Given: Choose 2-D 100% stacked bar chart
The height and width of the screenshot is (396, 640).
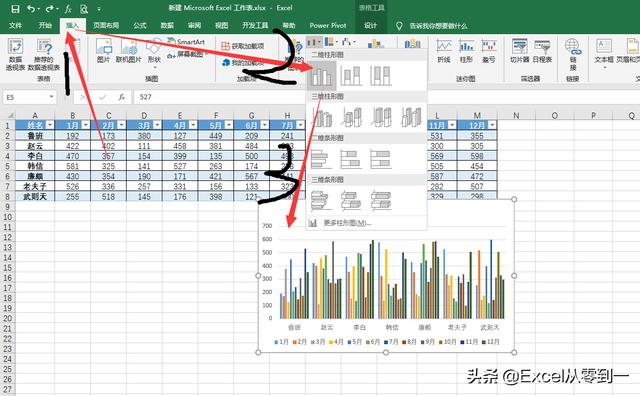Looking at the screenshot, I should pyautogui.click(x=381, y=159).
